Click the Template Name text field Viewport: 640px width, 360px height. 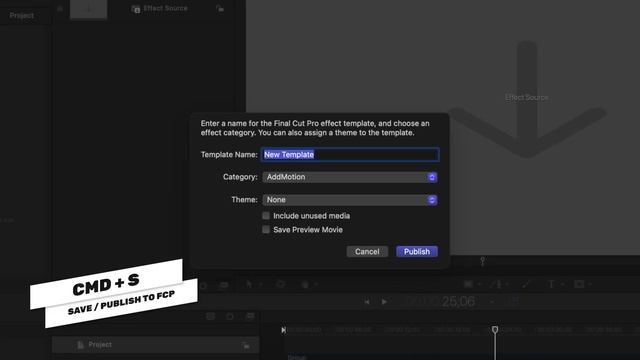350,155
